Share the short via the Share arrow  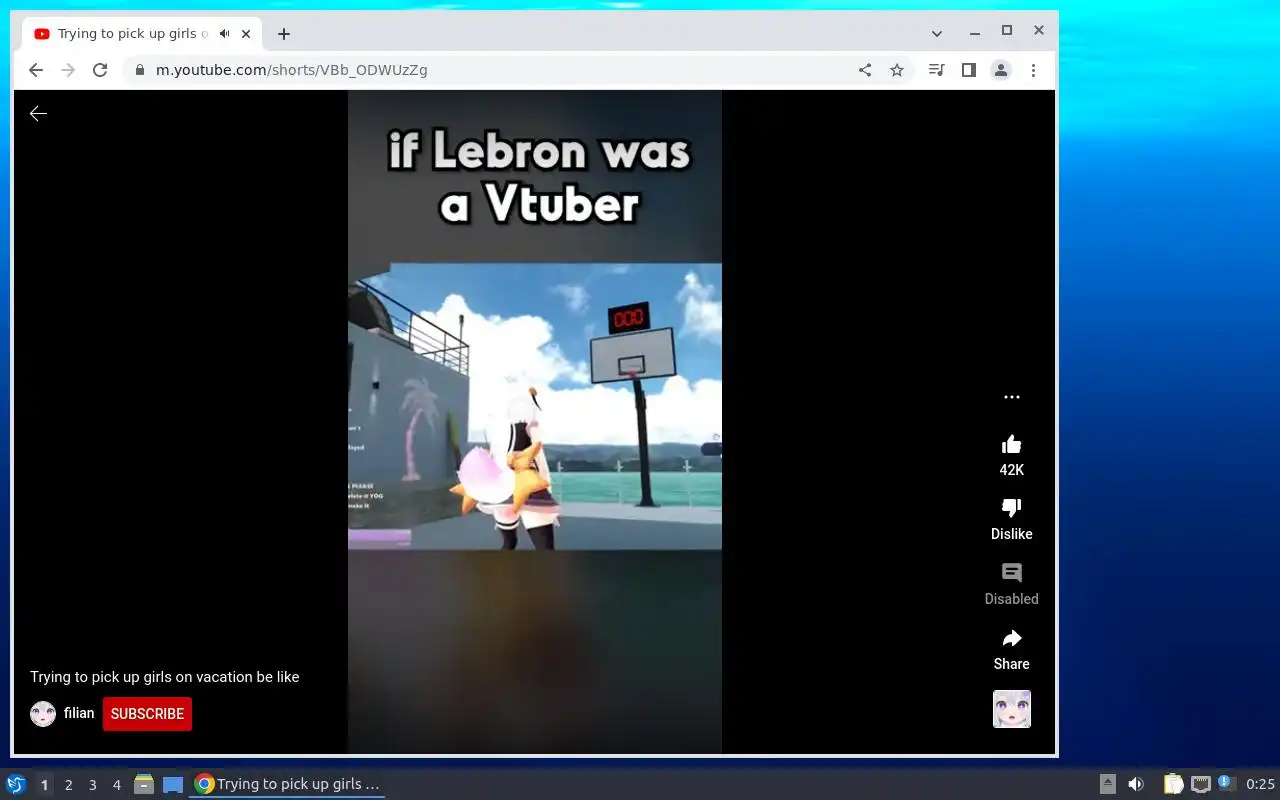[1011, 638]
